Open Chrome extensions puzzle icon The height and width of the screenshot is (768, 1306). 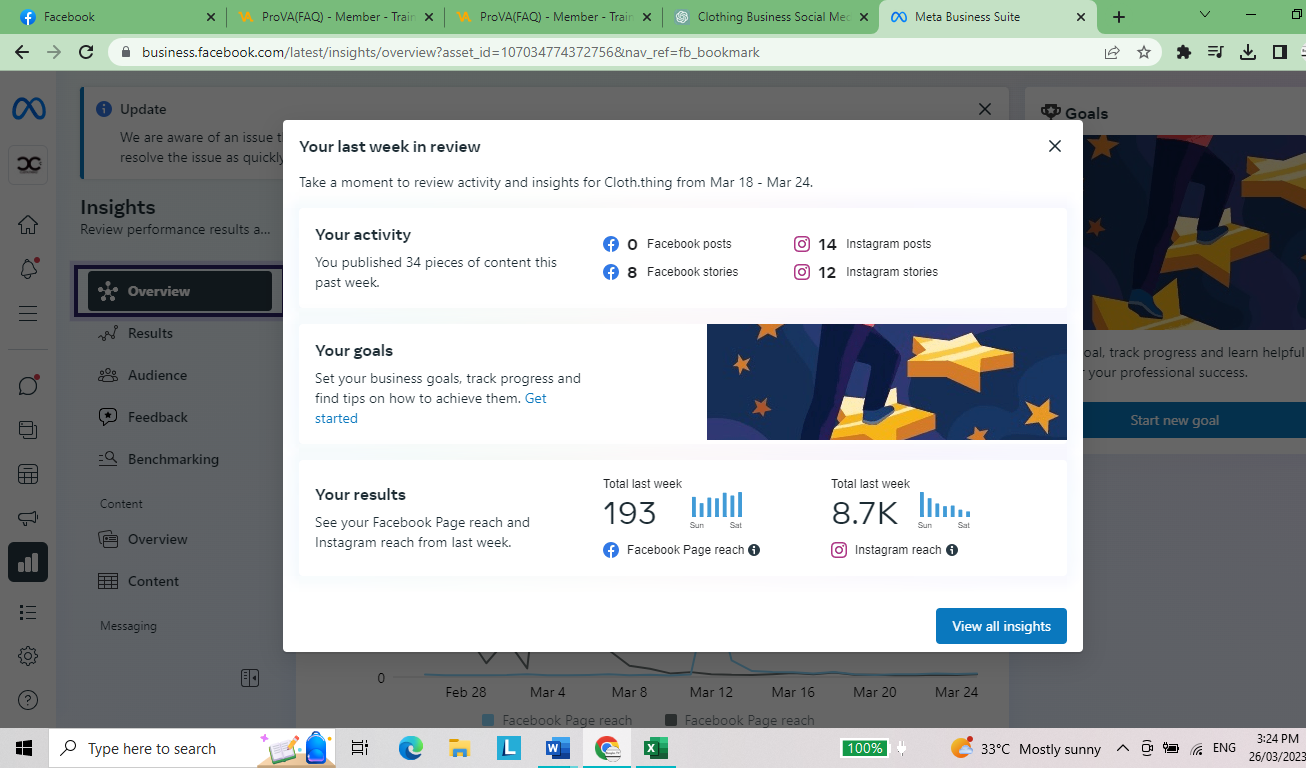tap(1184, 52)
